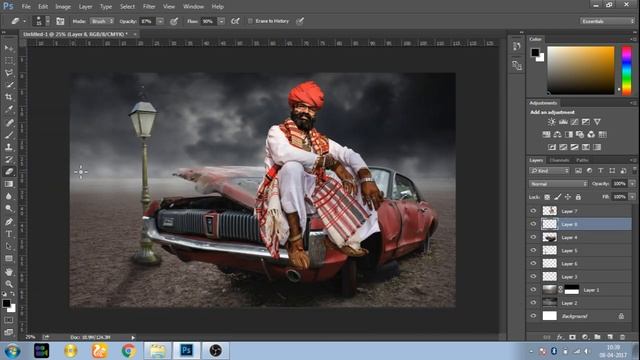Open the eraser Mode dropdown set to Brush

(101, 21)
